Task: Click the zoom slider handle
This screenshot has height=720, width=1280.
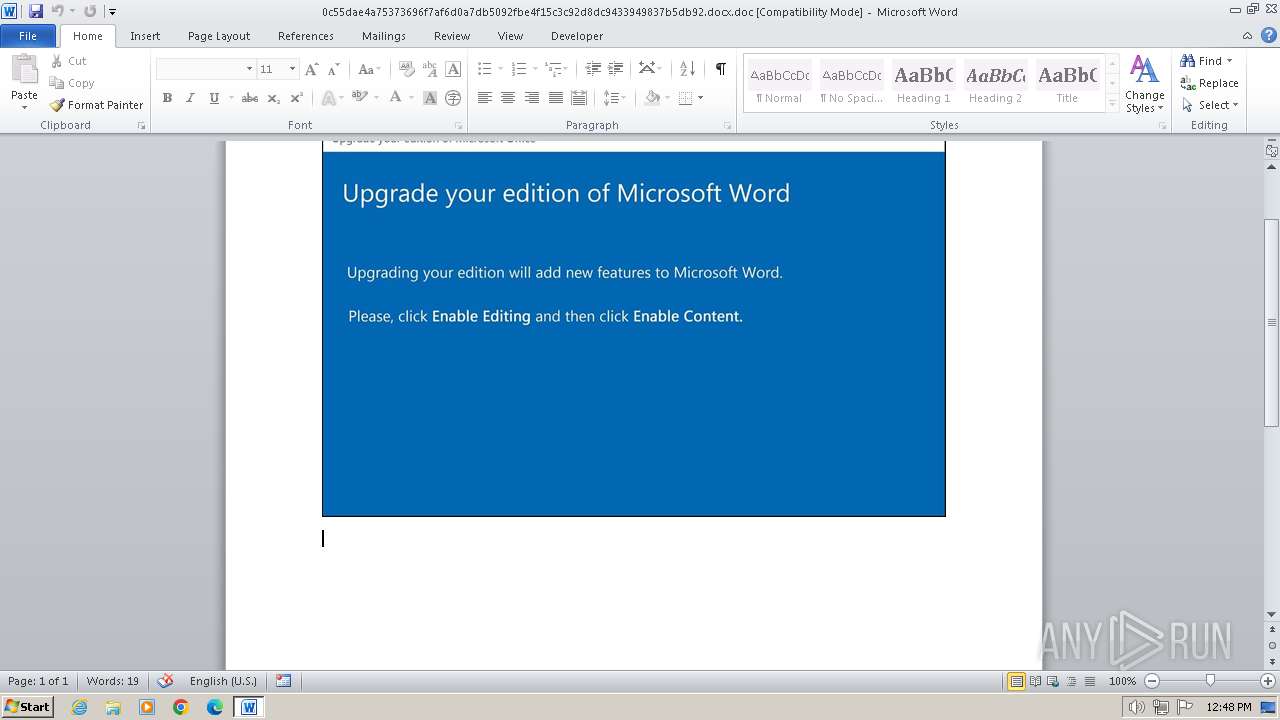Action: 1210,681
